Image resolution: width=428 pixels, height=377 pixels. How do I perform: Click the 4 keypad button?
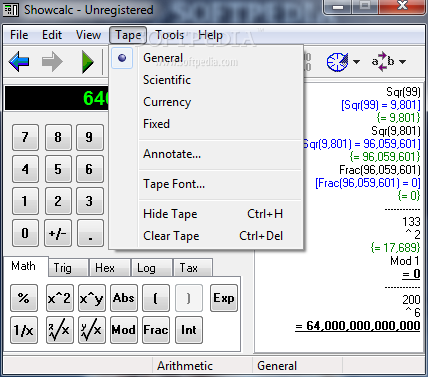pyautogui.click(x=25, y=169)
